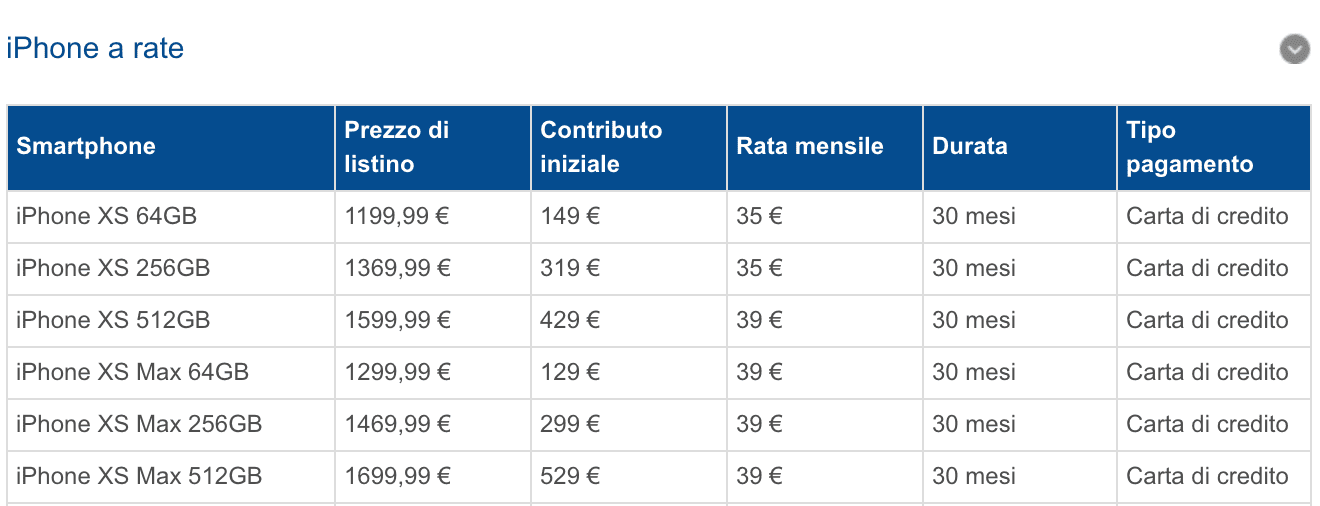Click the iPhone XS Max 256GB cell
1320x506 pixels.
tap(171, 424)
